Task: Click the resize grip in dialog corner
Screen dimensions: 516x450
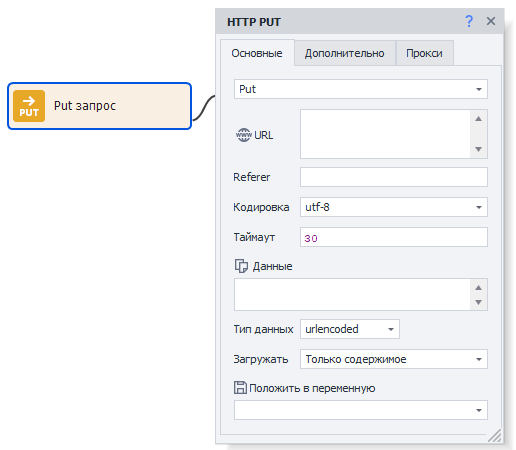Action: tap(495, 436)
